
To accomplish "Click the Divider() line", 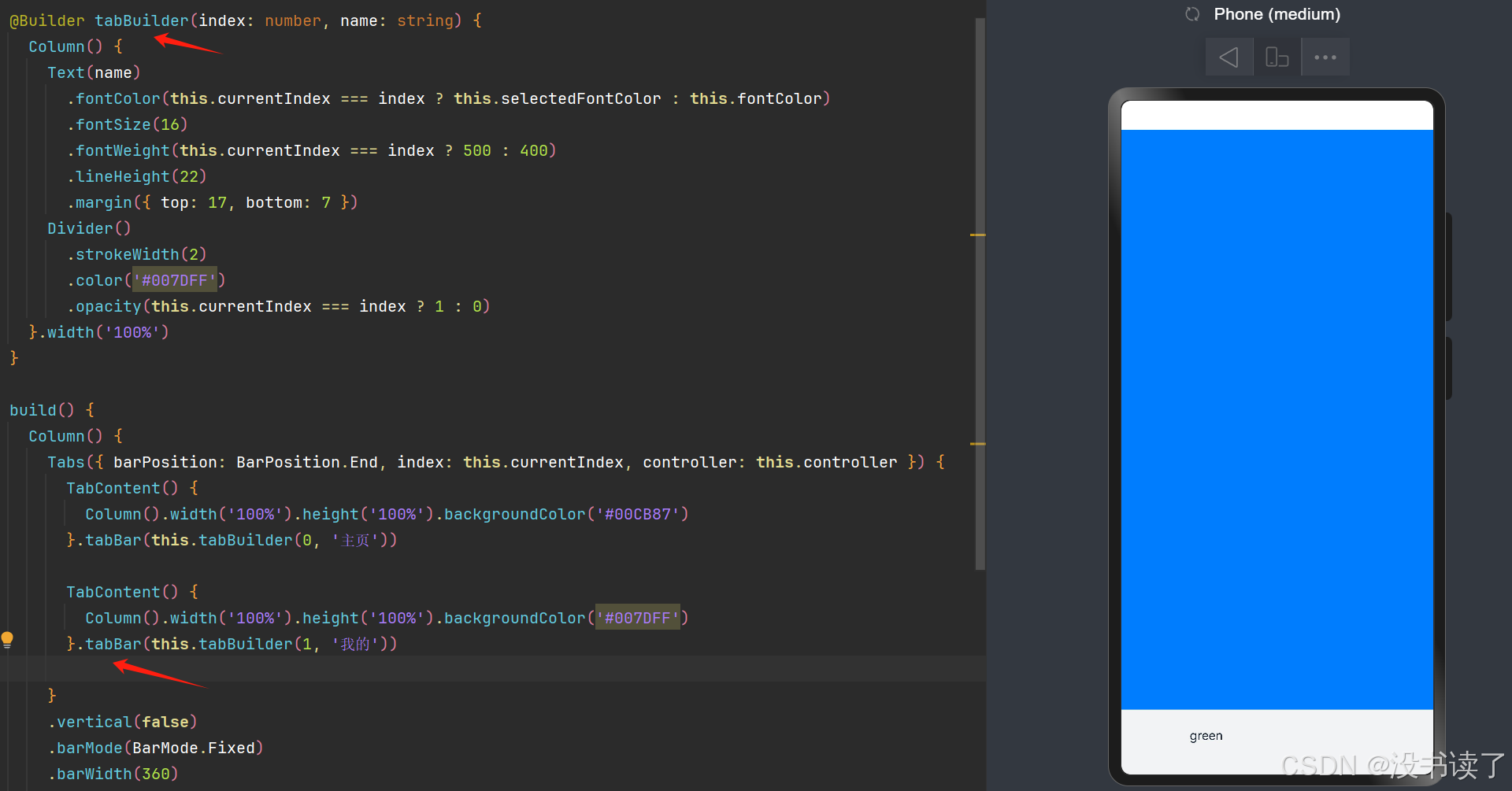I will (89, 228).
